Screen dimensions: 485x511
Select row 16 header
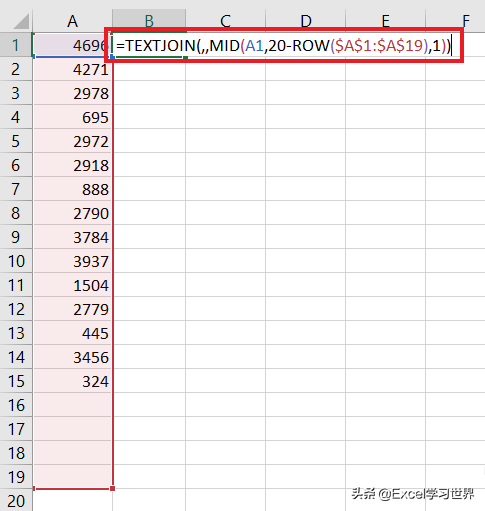[x=16, y=405]
